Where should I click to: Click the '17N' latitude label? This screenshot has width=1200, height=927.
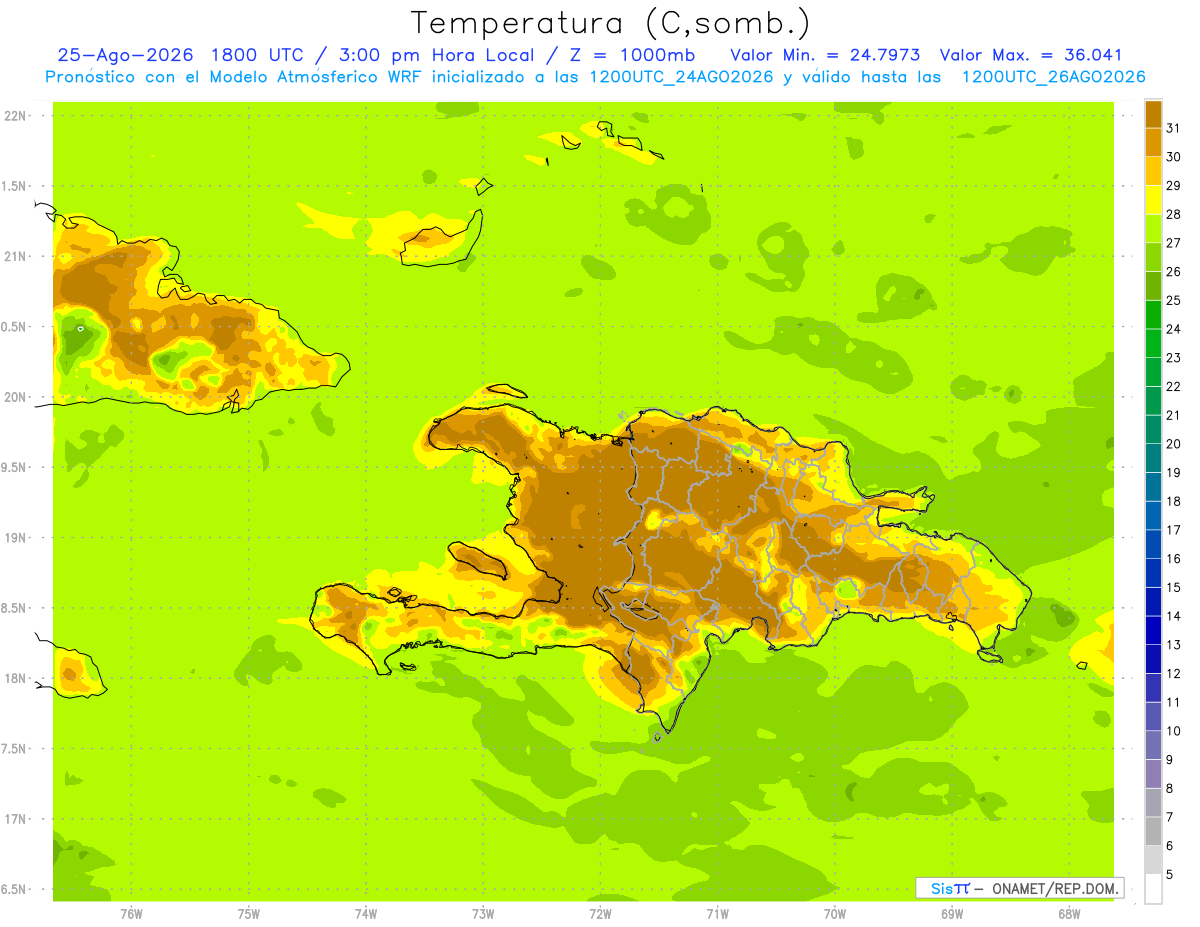[15, 819]
